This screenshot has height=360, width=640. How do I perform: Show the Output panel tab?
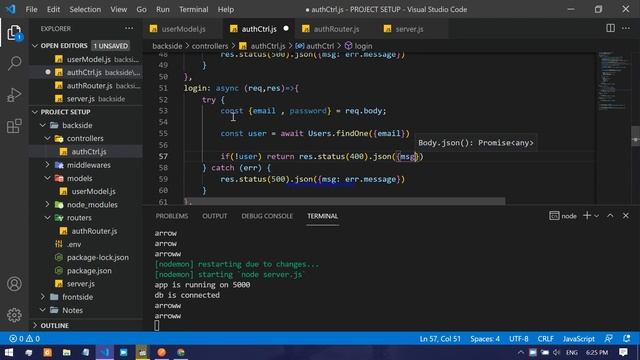coord(215,216)
